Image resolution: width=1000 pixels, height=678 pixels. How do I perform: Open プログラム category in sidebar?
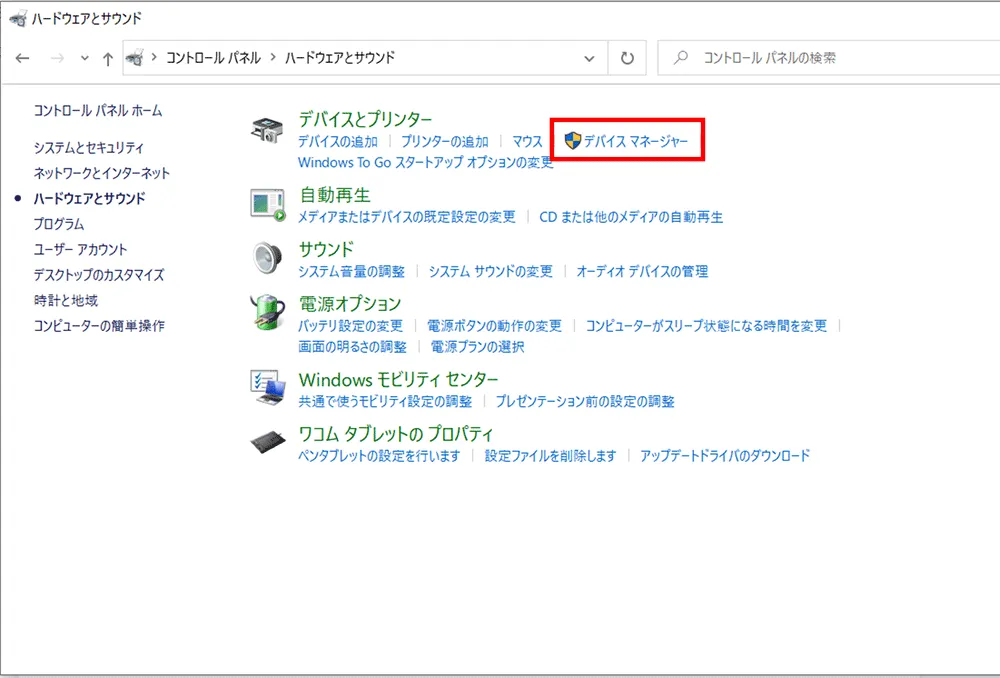pos(59,224)
